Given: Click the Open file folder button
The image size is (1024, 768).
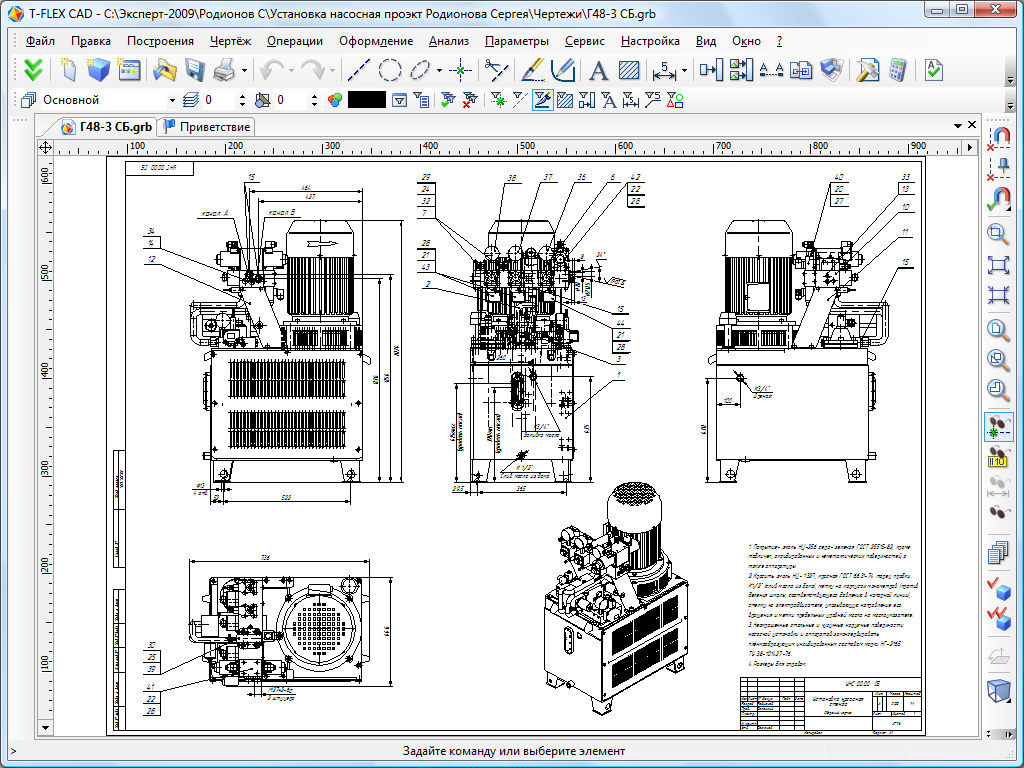Looking at the screenshot, I should point(163,70).
